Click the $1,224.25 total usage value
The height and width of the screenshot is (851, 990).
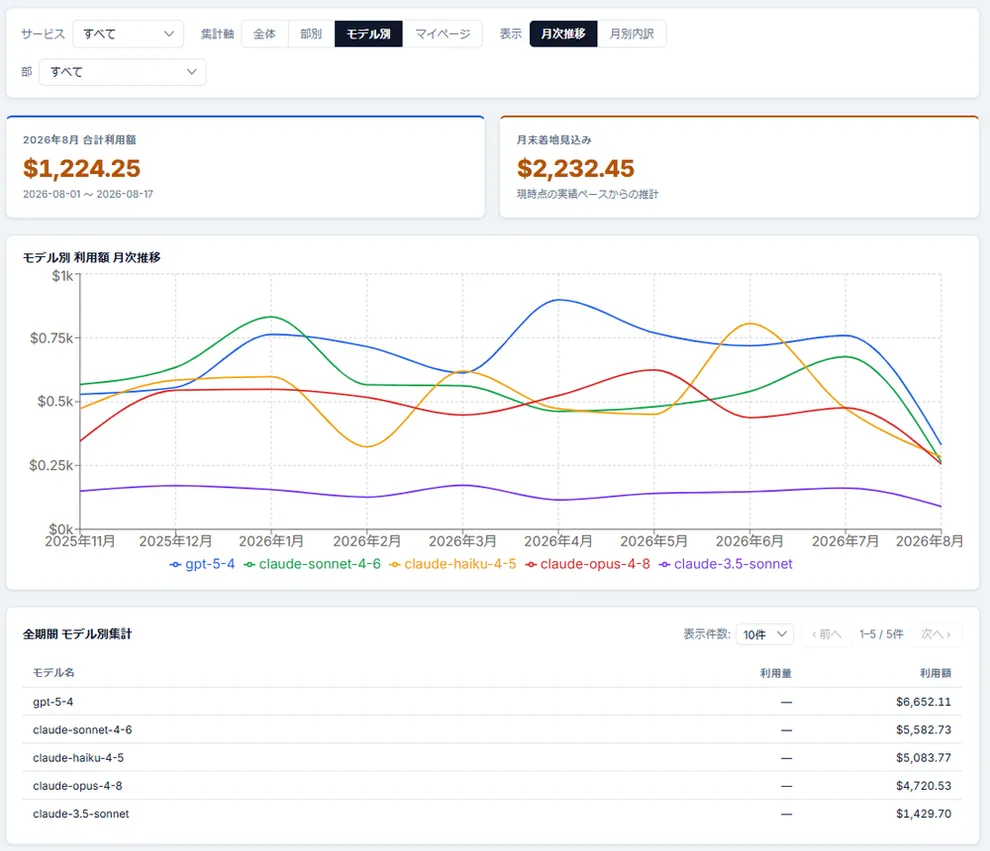click(x=81, y=169)
